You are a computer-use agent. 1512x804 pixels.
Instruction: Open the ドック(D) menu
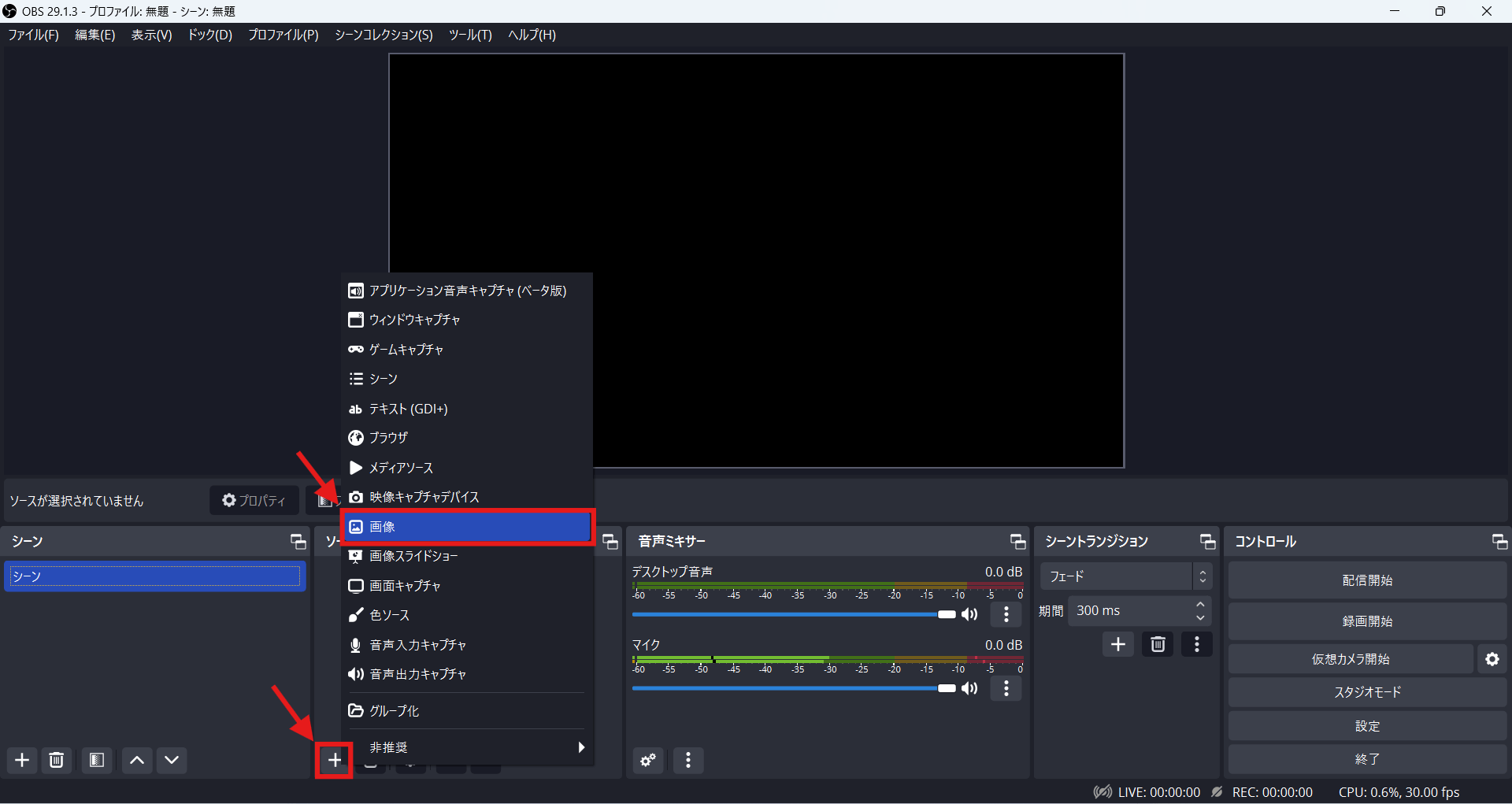pyautogui.click(x=209, y=35)
